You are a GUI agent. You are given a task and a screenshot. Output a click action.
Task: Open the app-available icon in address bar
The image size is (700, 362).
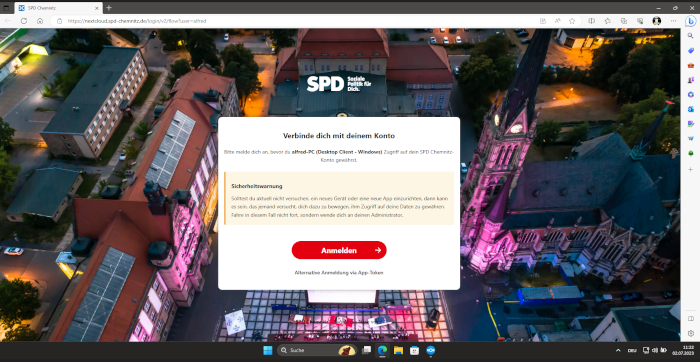pyautogui.click(x=543, y=21)
